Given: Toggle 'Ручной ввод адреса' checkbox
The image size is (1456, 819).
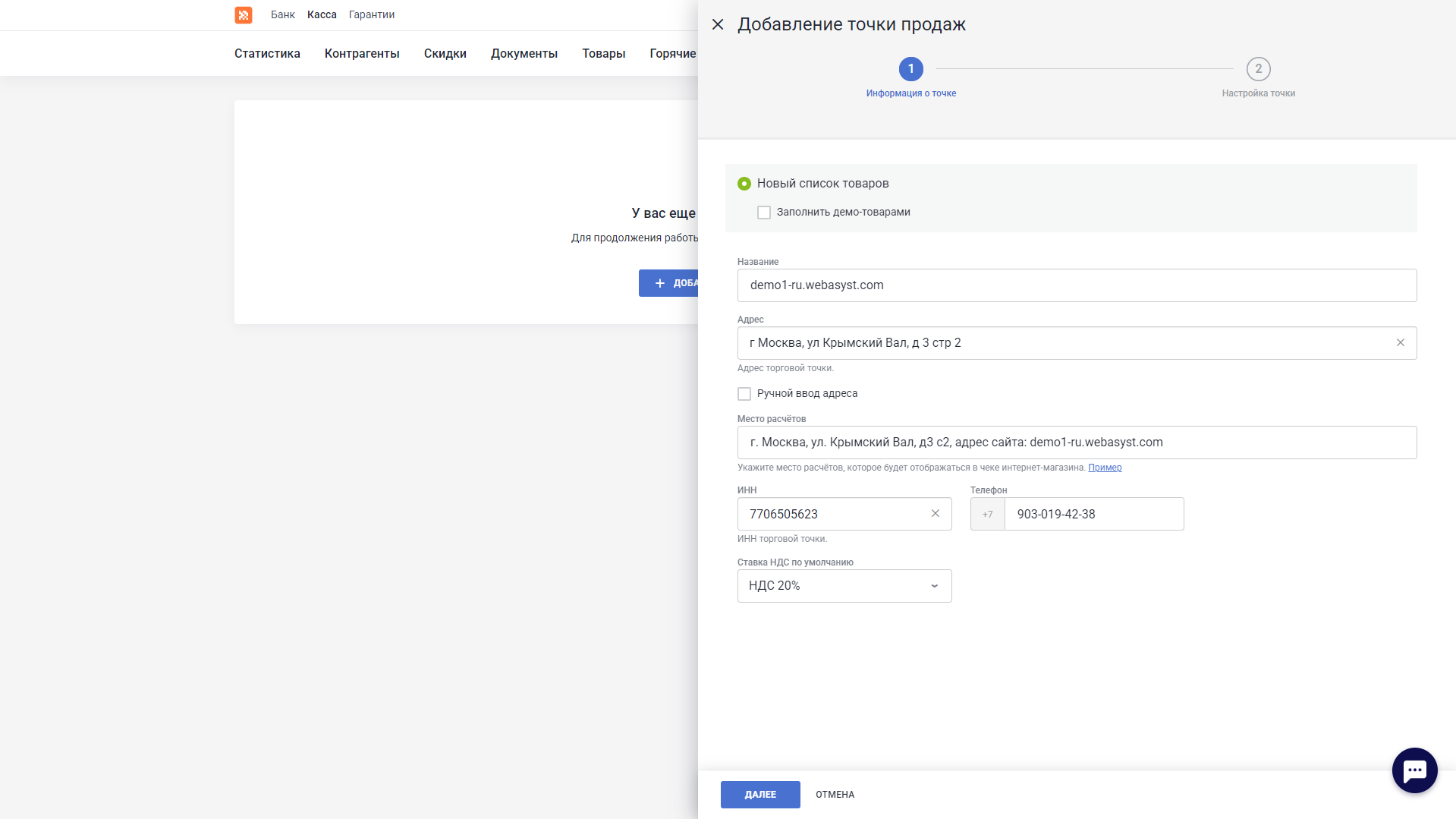Looking at the screenshot, I should [x=744, y=394].
